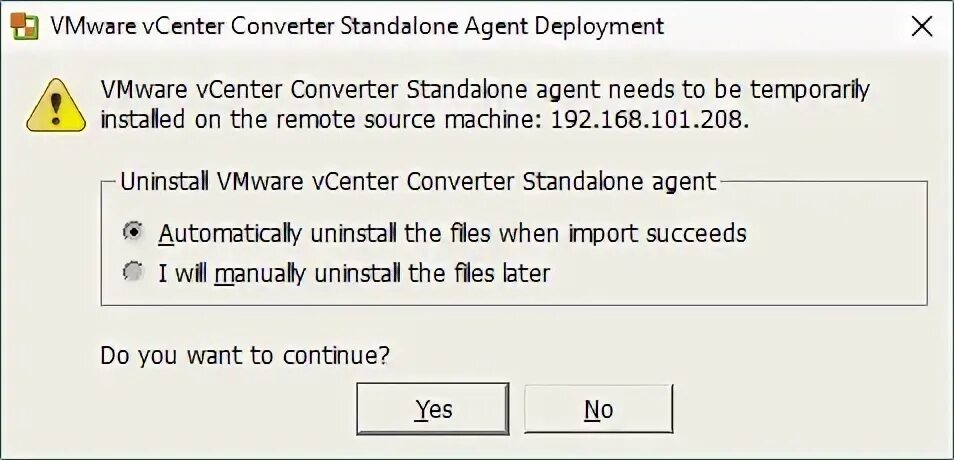Click blank dialog area left of Yes button
The image size is (954, 460).
tap(200, 409)
